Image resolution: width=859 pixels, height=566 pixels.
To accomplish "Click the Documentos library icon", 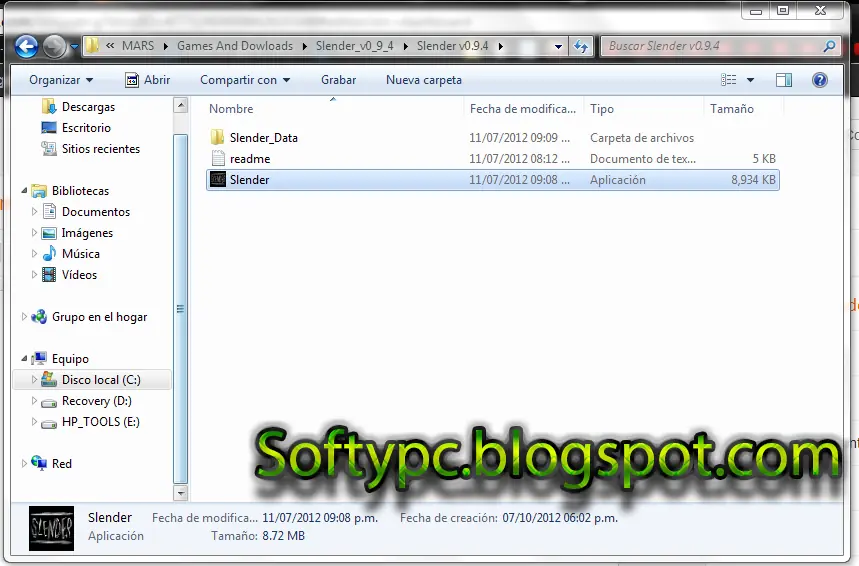I will [49, 211].
